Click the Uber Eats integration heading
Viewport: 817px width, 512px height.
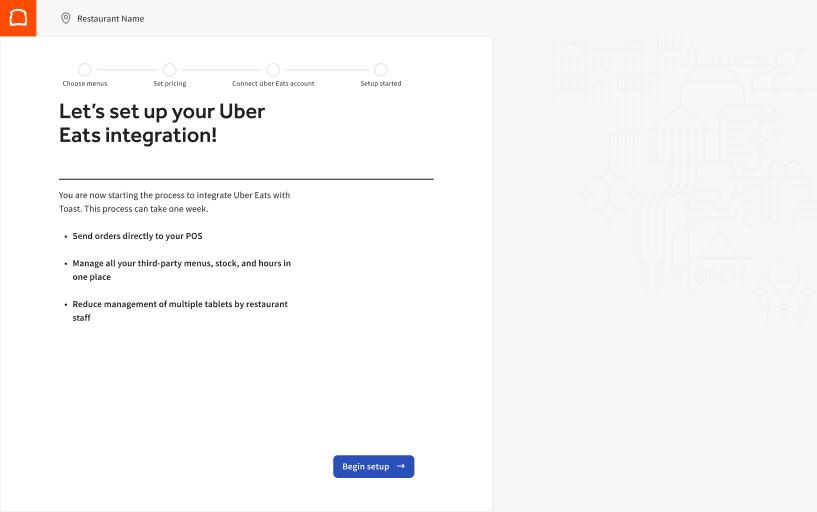tap(162, 123)
